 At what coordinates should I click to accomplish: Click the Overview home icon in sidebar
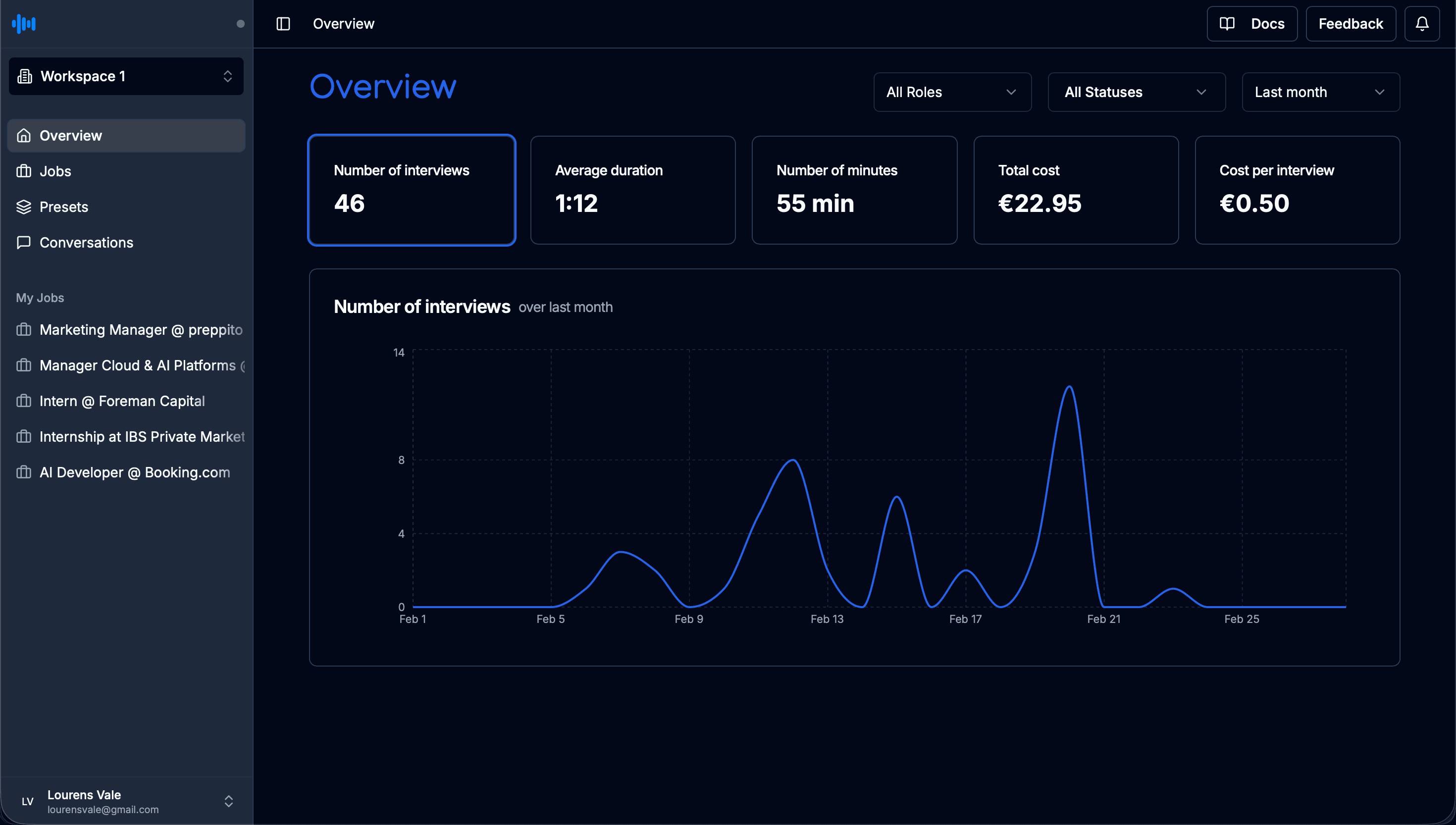pos(24,135)
